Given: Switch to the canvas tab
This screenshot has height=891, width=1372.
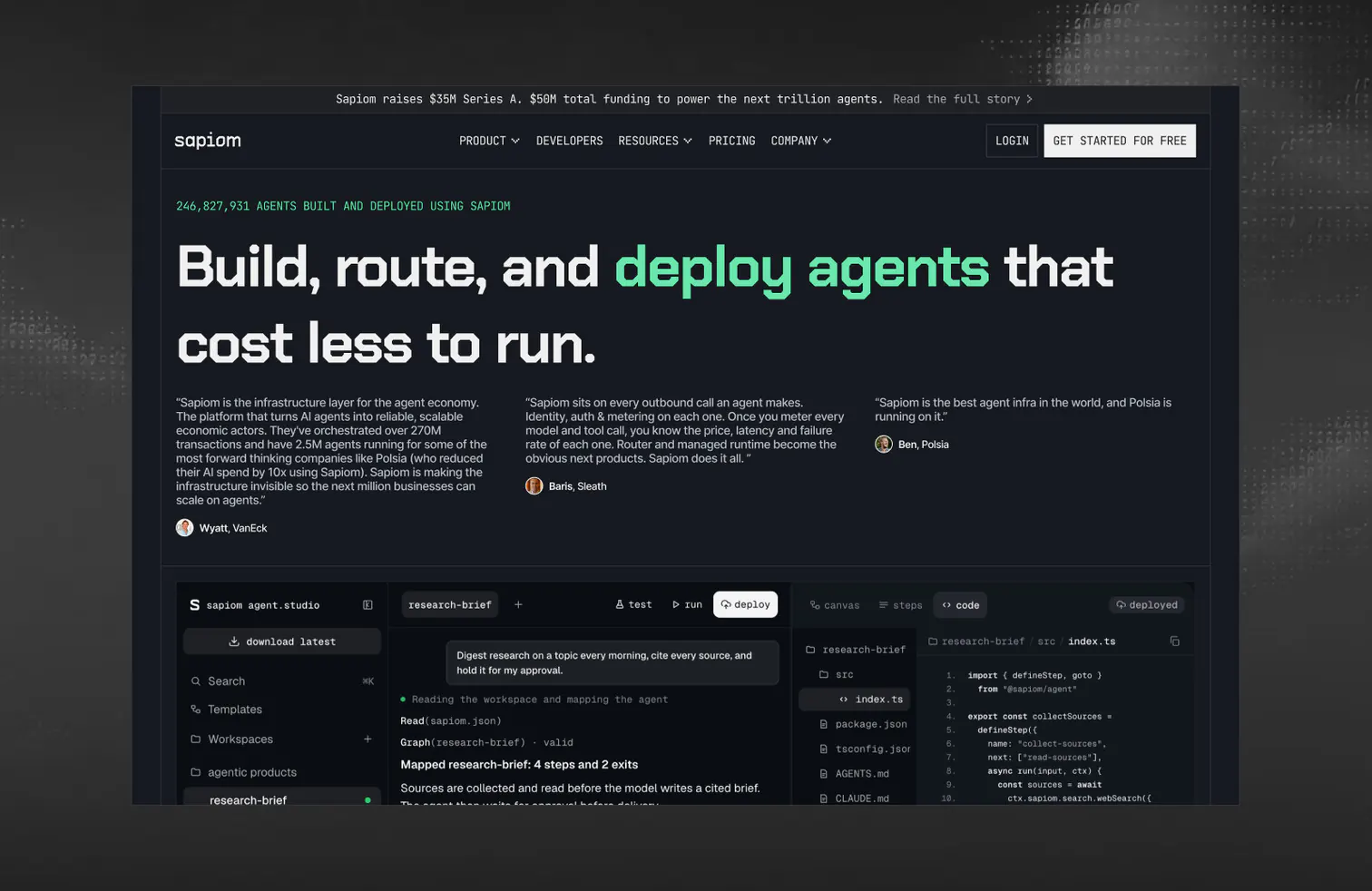Looking at the screenshot, I should pos(835,605).
